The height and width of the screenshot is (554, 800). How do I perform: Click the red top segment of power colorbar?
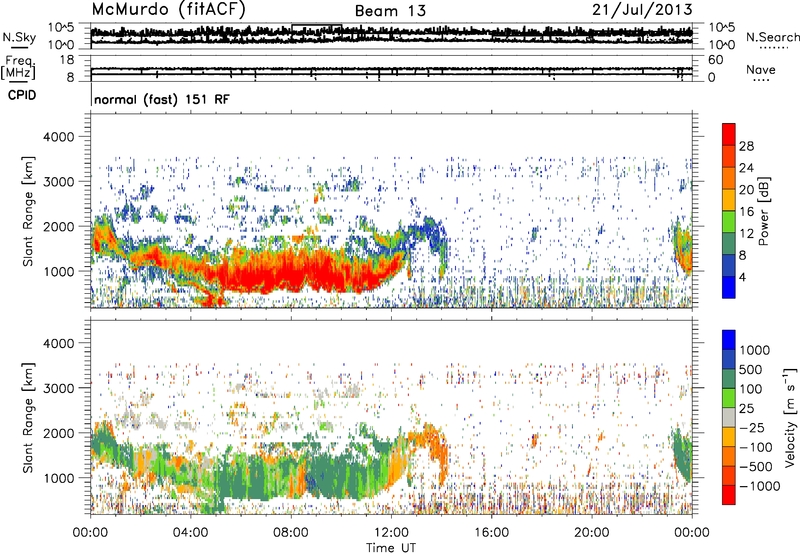729,134
